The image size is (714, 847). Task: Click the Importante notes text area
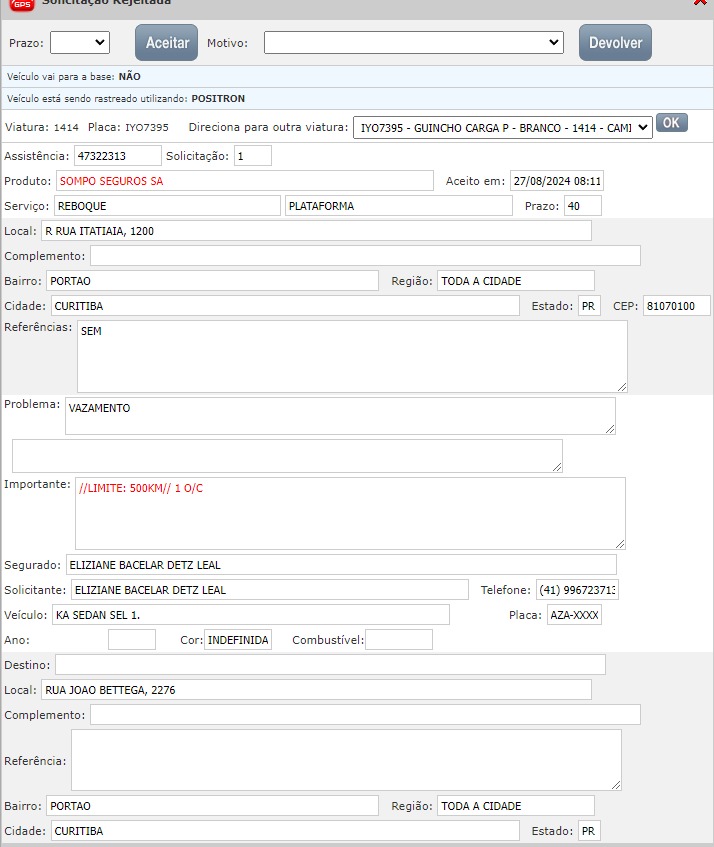point(350,513)
